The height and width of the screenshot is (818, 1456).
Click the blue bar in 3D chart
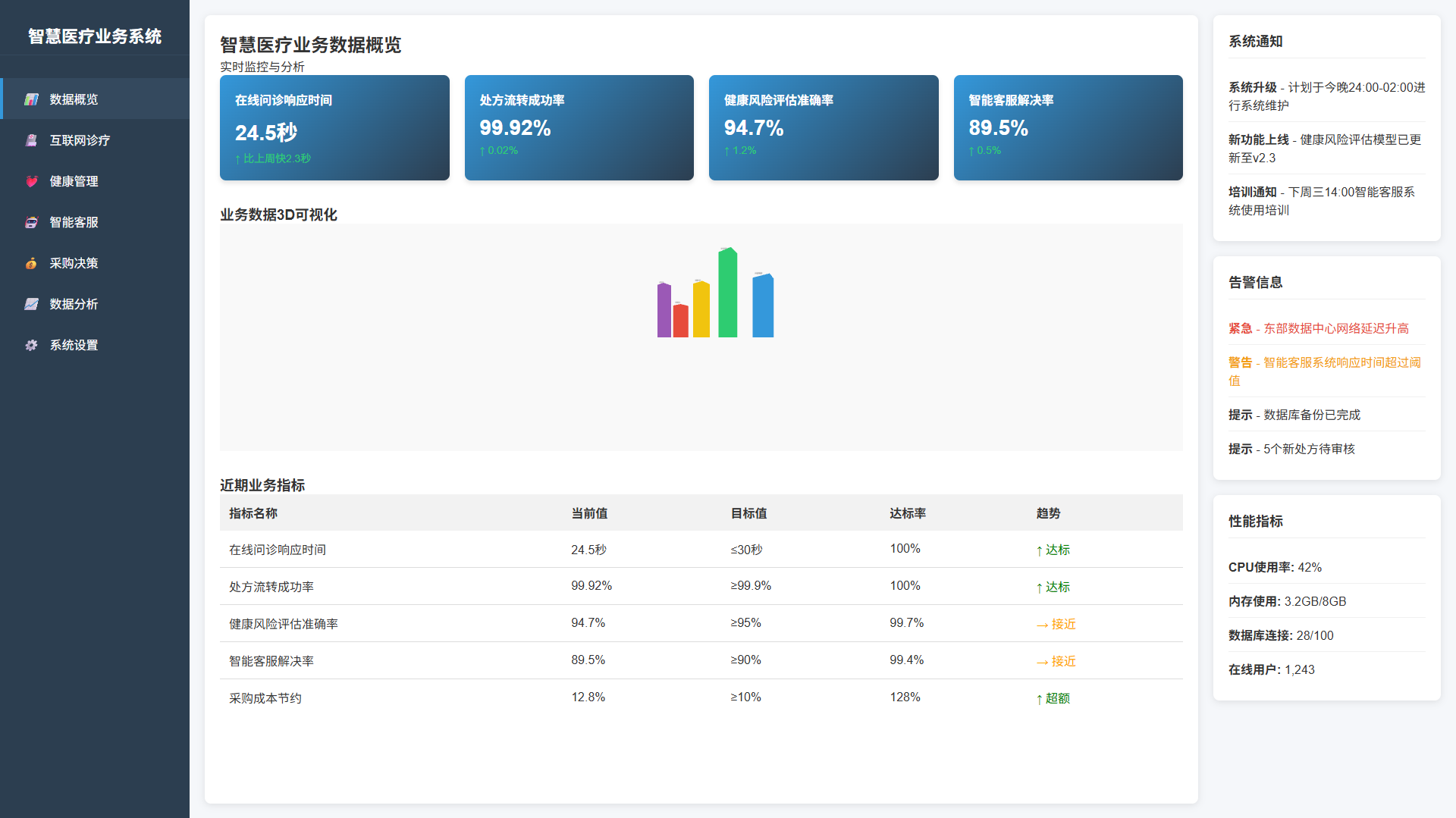(763, 306)
